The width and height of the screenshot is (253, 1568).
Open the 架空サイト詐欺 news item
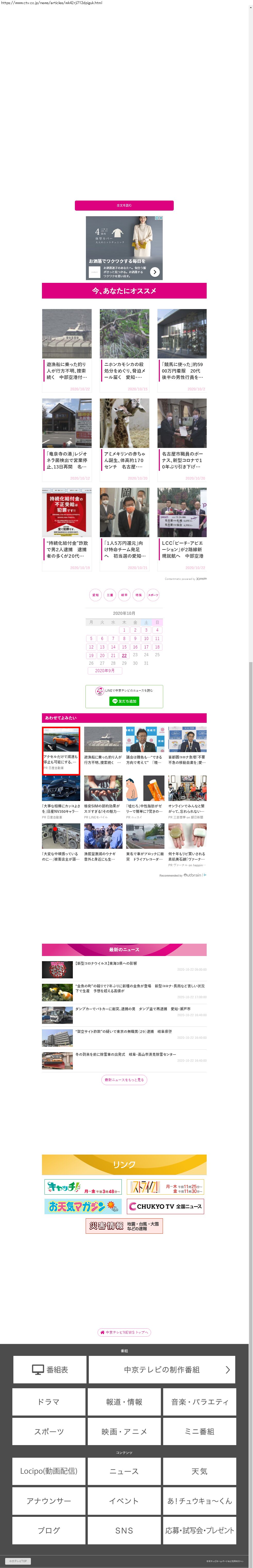(x=124, y=1038)
